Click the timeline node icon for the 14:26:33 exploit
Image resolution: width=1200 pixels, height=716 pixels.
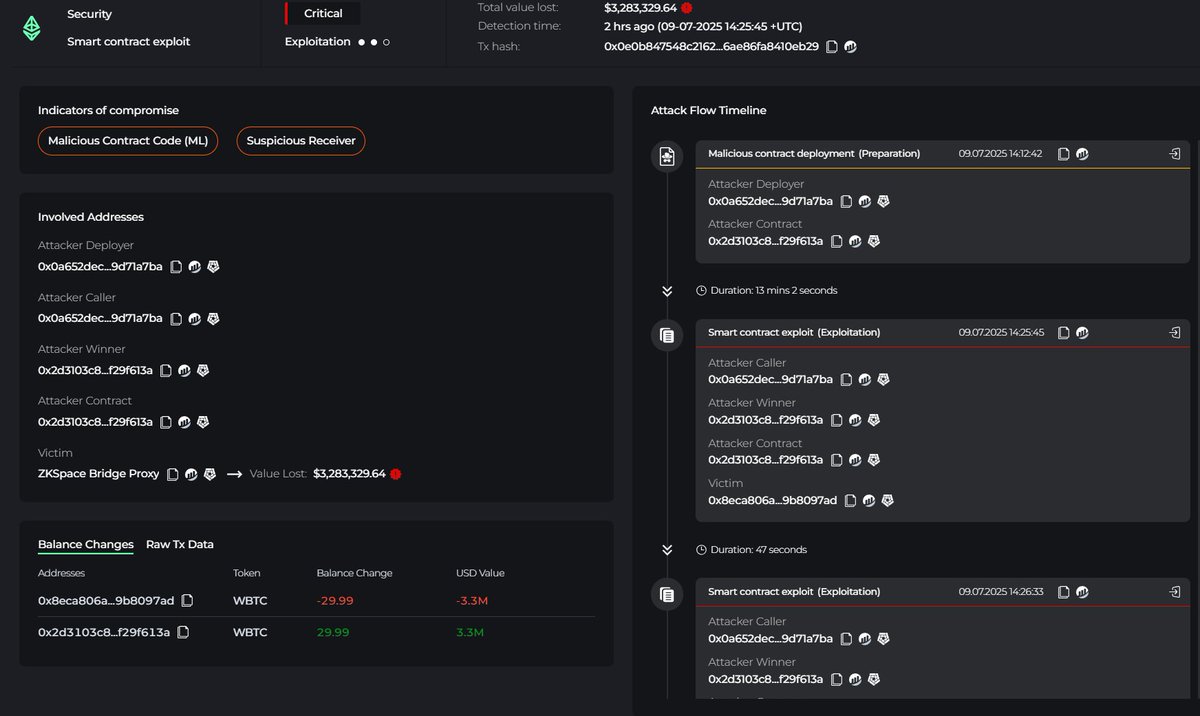[x=667, y=595]
